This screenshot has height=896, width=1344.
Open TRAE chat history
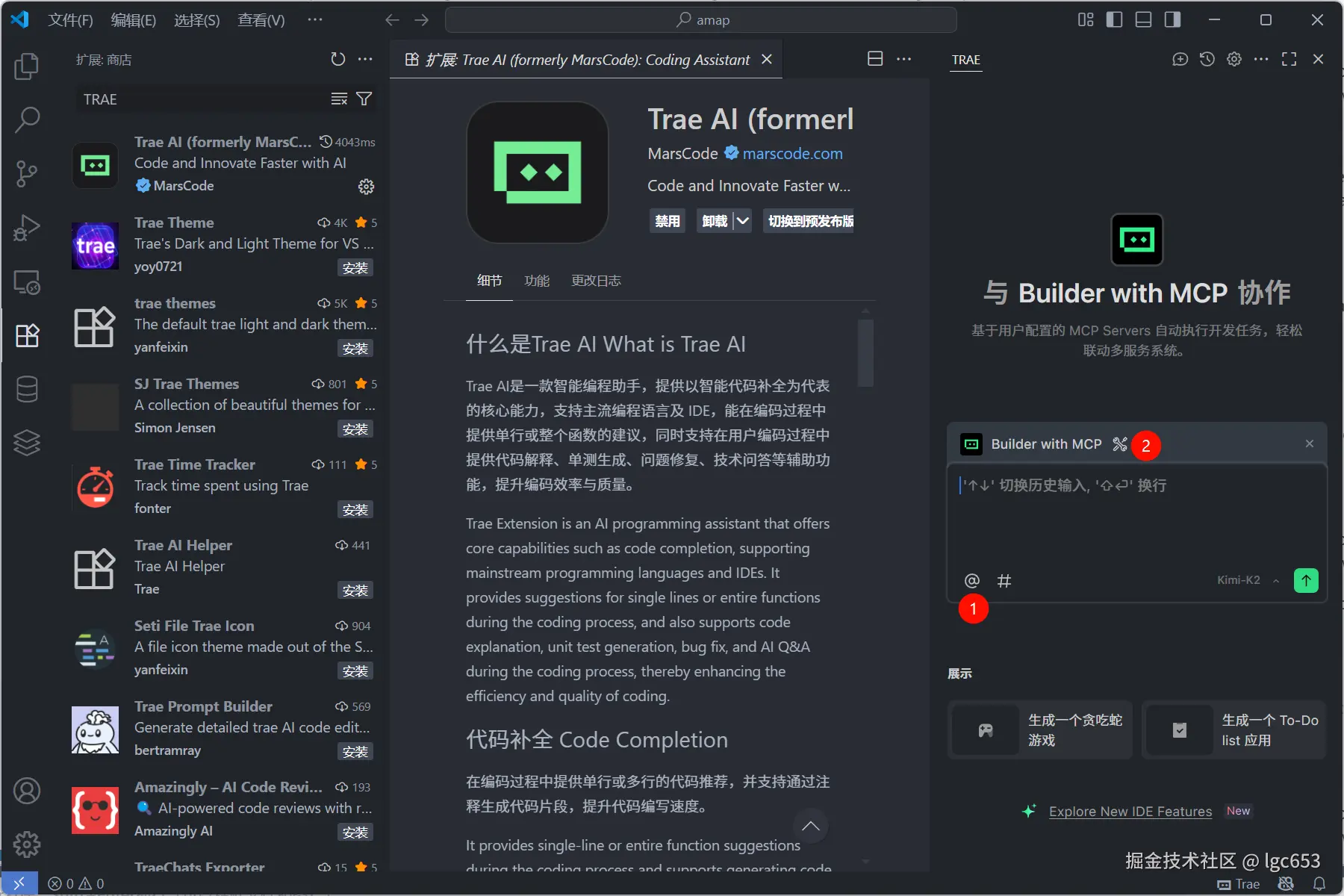[x=1207, y=59]
